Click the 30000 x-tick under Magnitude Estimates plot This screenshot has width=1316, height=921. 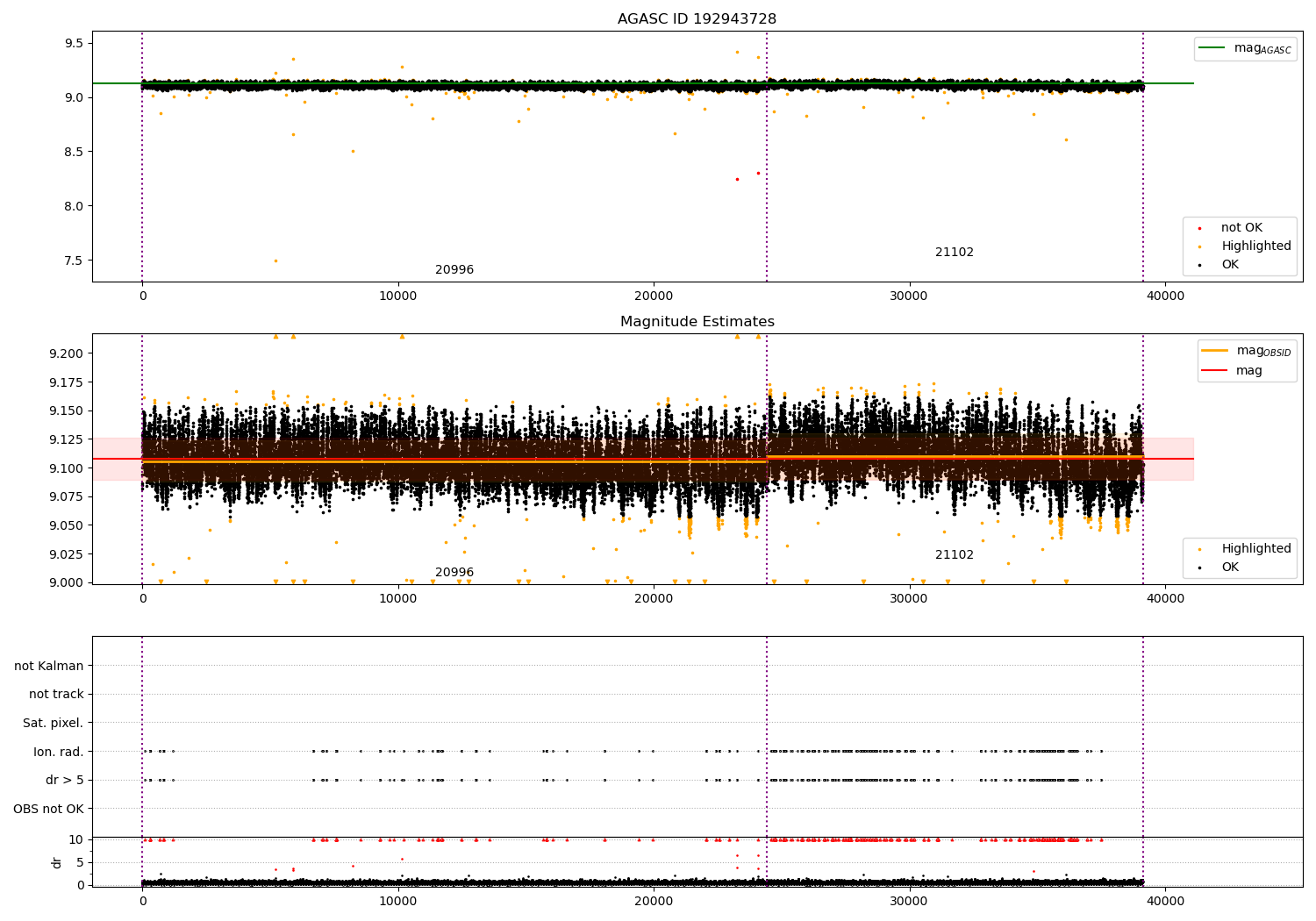click(x=910, y=599)
